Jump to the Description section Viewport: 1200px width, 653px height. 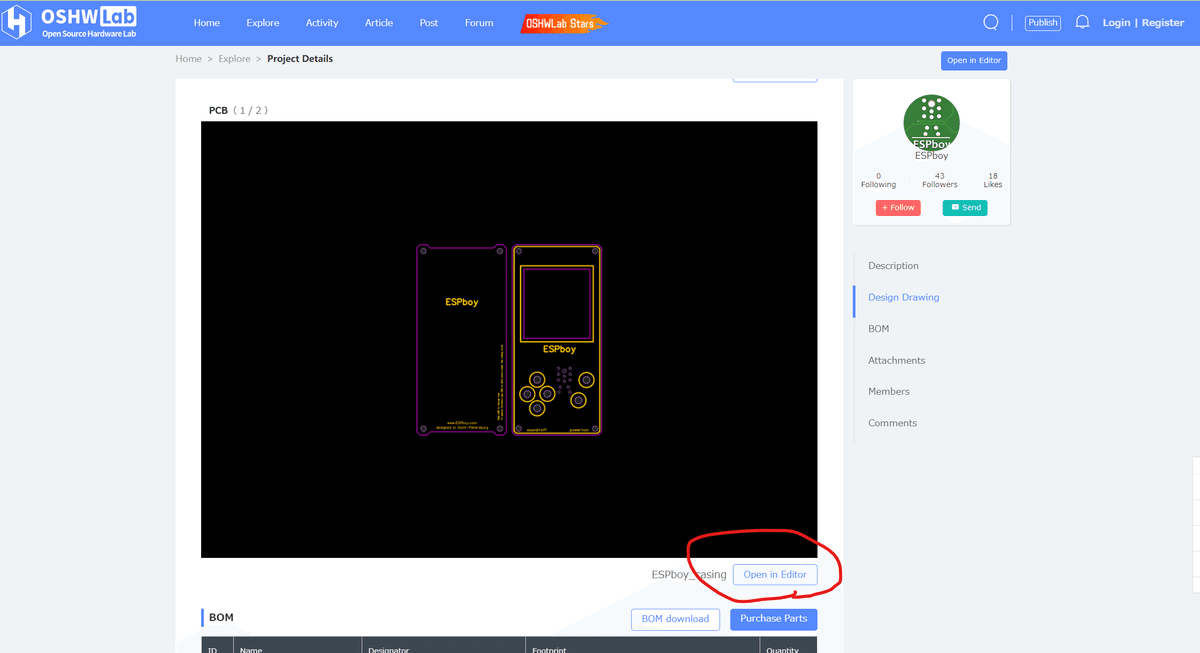pyautogui.click(x=893, y=266)
